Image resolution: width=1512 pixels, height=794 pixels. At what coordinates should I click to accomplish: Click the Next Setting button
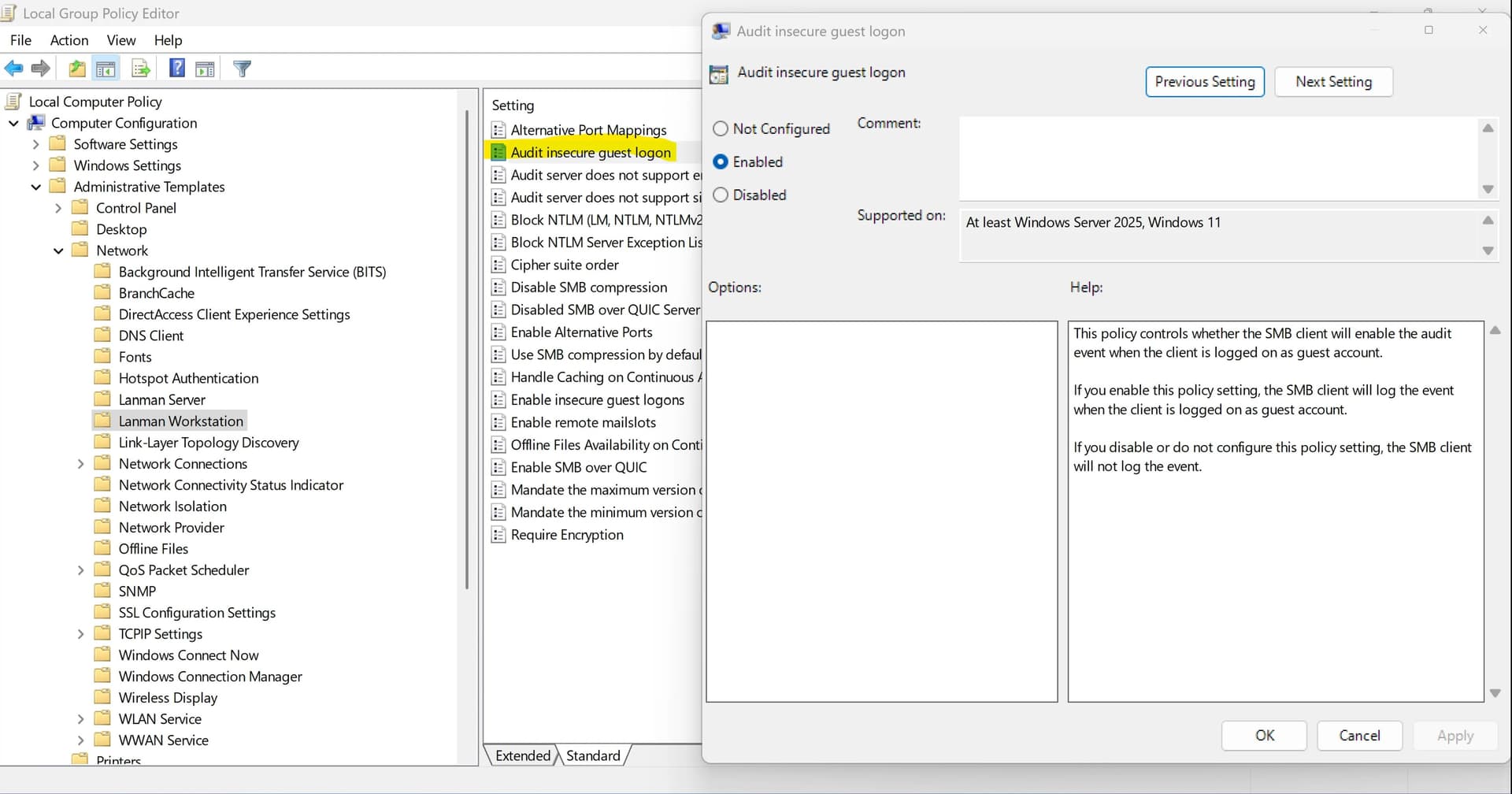pyautogui.click(x=1333, y=82)
